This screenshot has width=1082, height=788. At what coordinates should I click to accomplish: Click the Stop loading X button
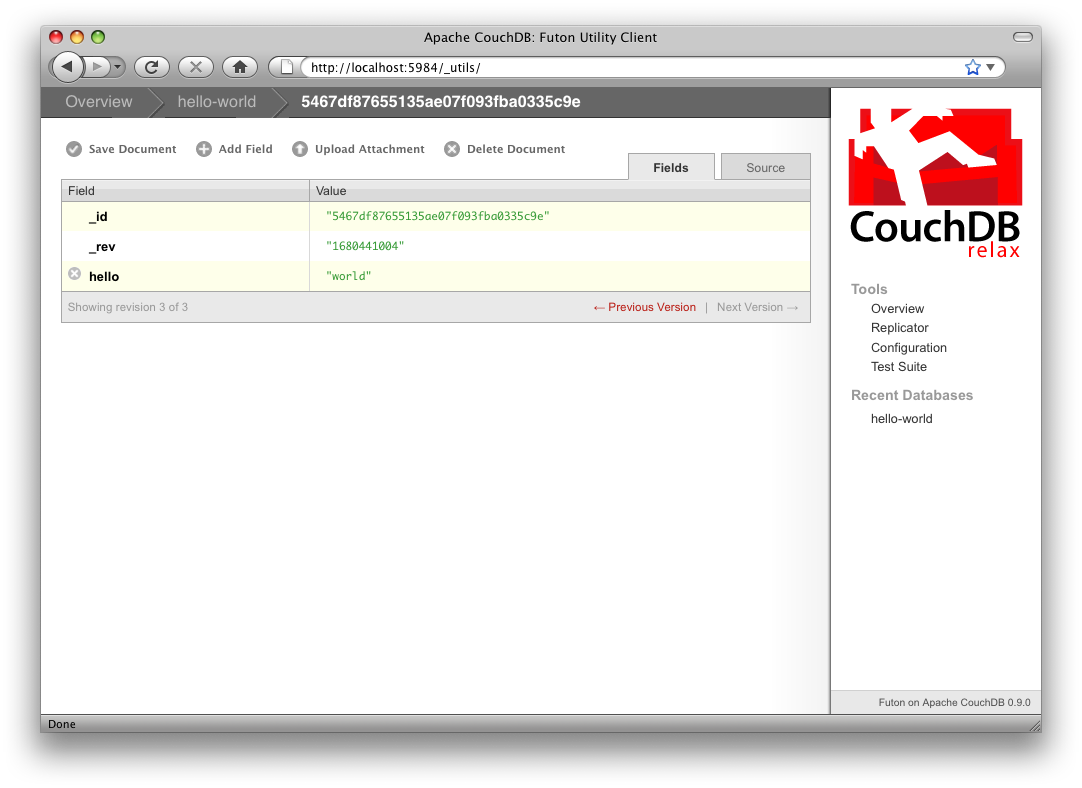(x=196, y=67)
